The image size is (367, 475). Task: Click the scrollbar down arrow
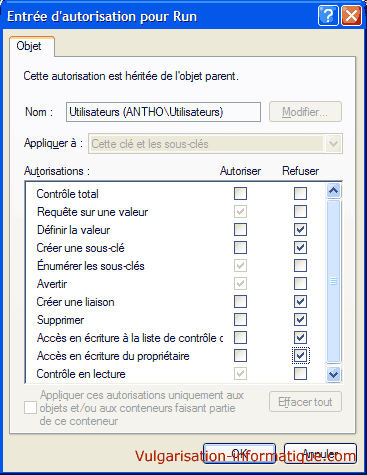click(x=333, y=374)
